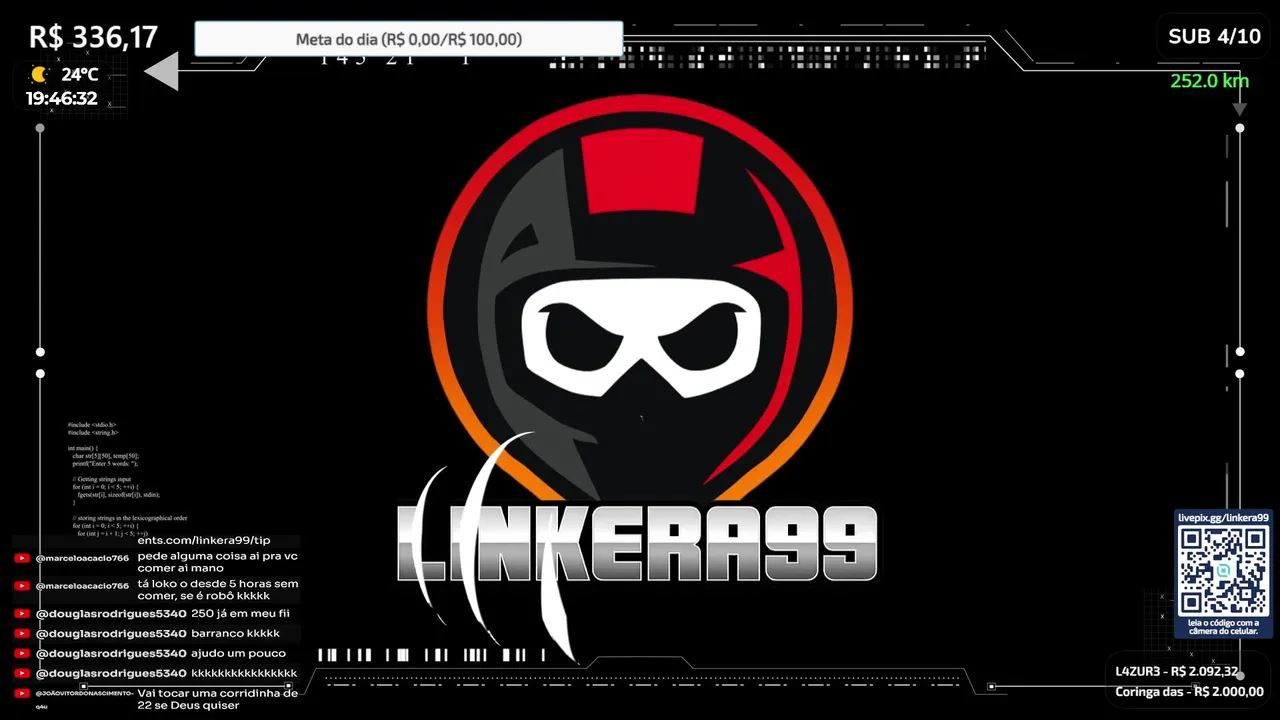The height and width of the screenshot is (720, 1280).
Task: Click the 24°C temperature reading
Action: (80, 74)
